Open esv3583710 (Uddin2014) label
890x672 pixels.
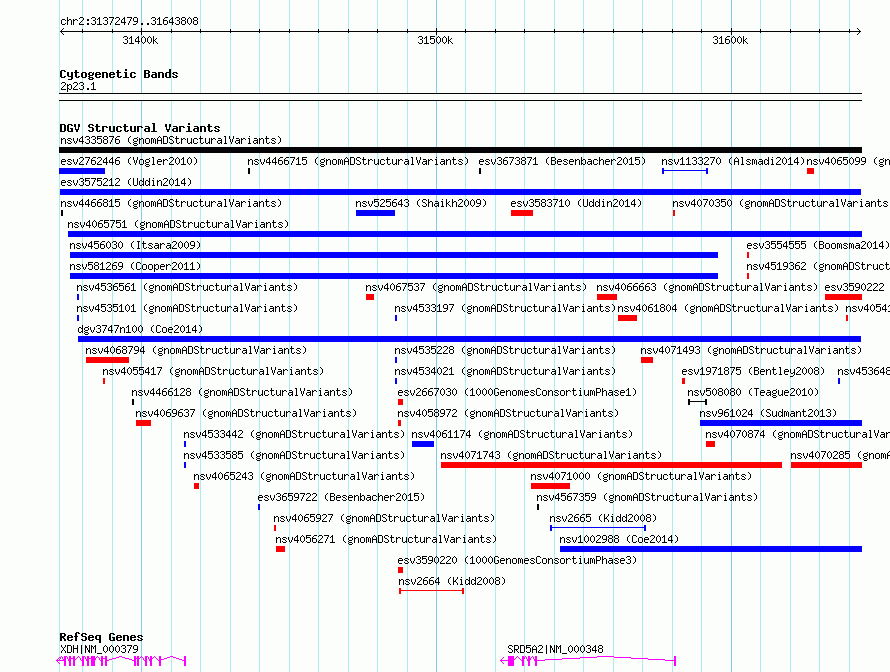(x=576, y=203)
